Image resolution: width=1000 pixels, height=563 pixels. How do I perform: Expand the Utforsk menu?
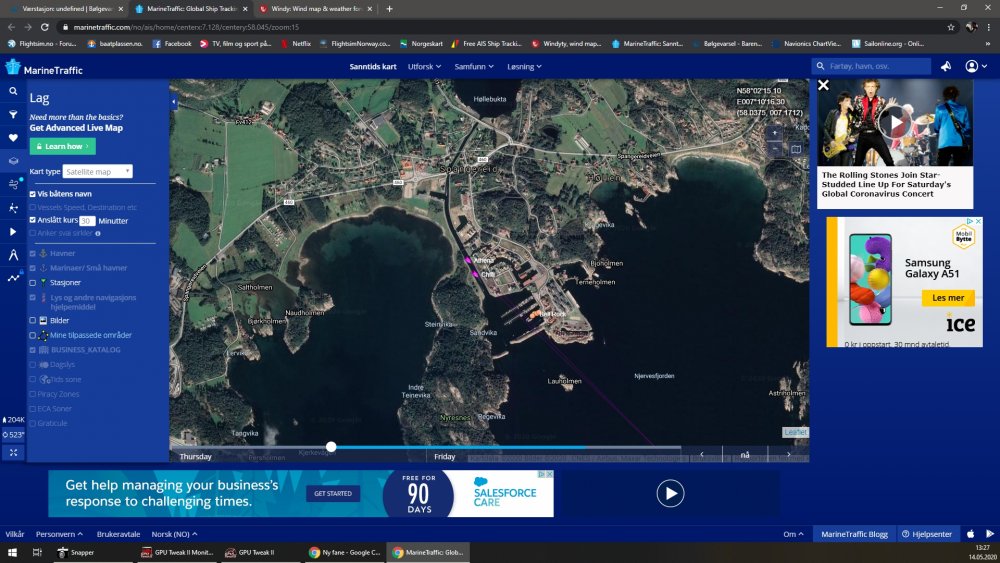(425, 67)
